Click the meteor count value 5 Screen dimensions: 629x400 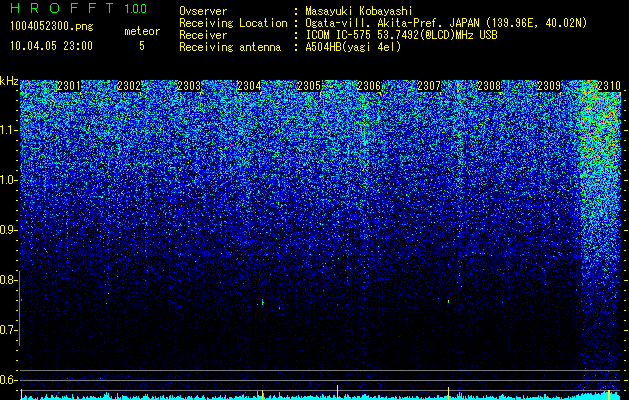click(x=142, y=46)
